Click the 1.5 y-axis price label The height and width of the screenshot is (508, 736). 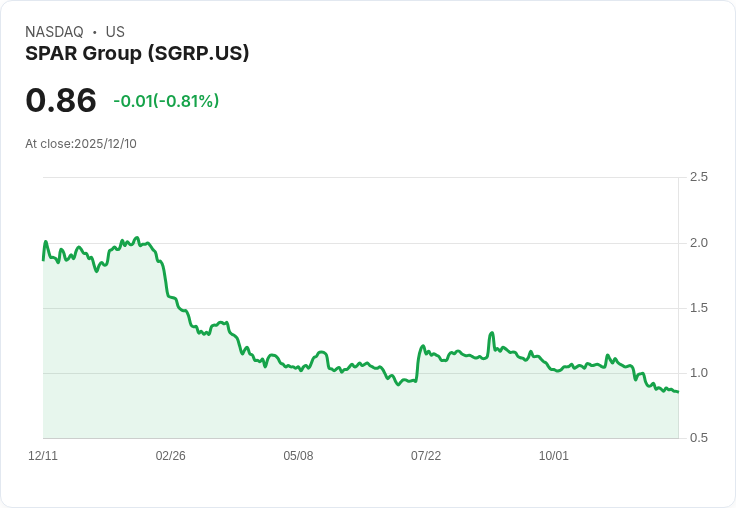click(698, 308)
